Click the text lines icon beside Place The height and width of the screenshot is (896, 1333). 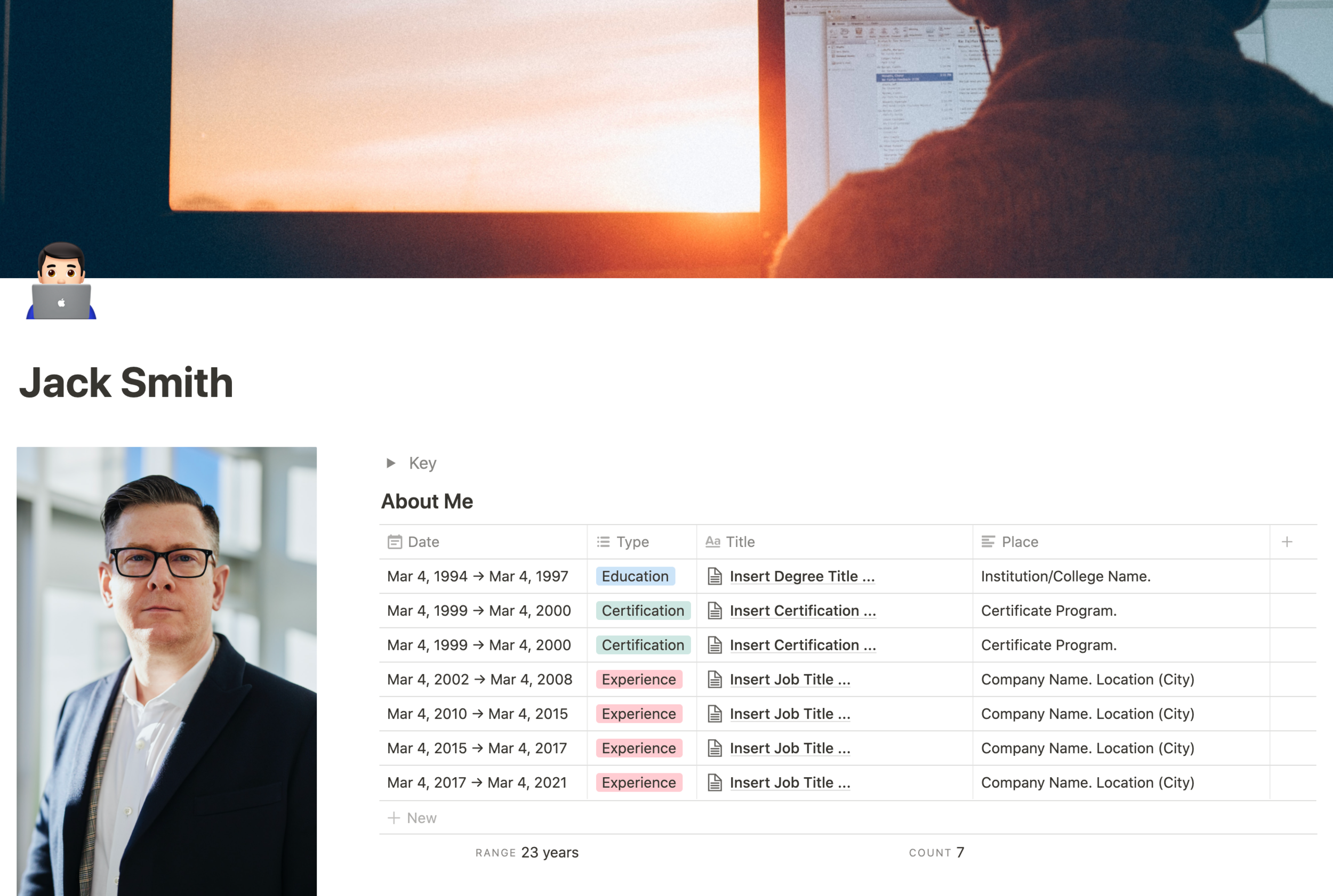point(987,542)
